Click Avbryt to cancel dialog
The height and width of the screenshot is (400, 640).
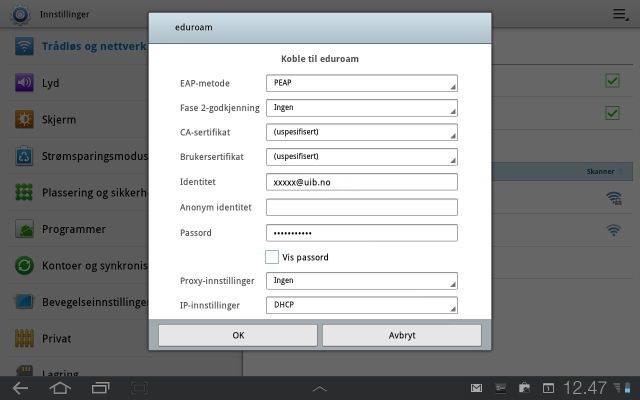click(402, 335)
